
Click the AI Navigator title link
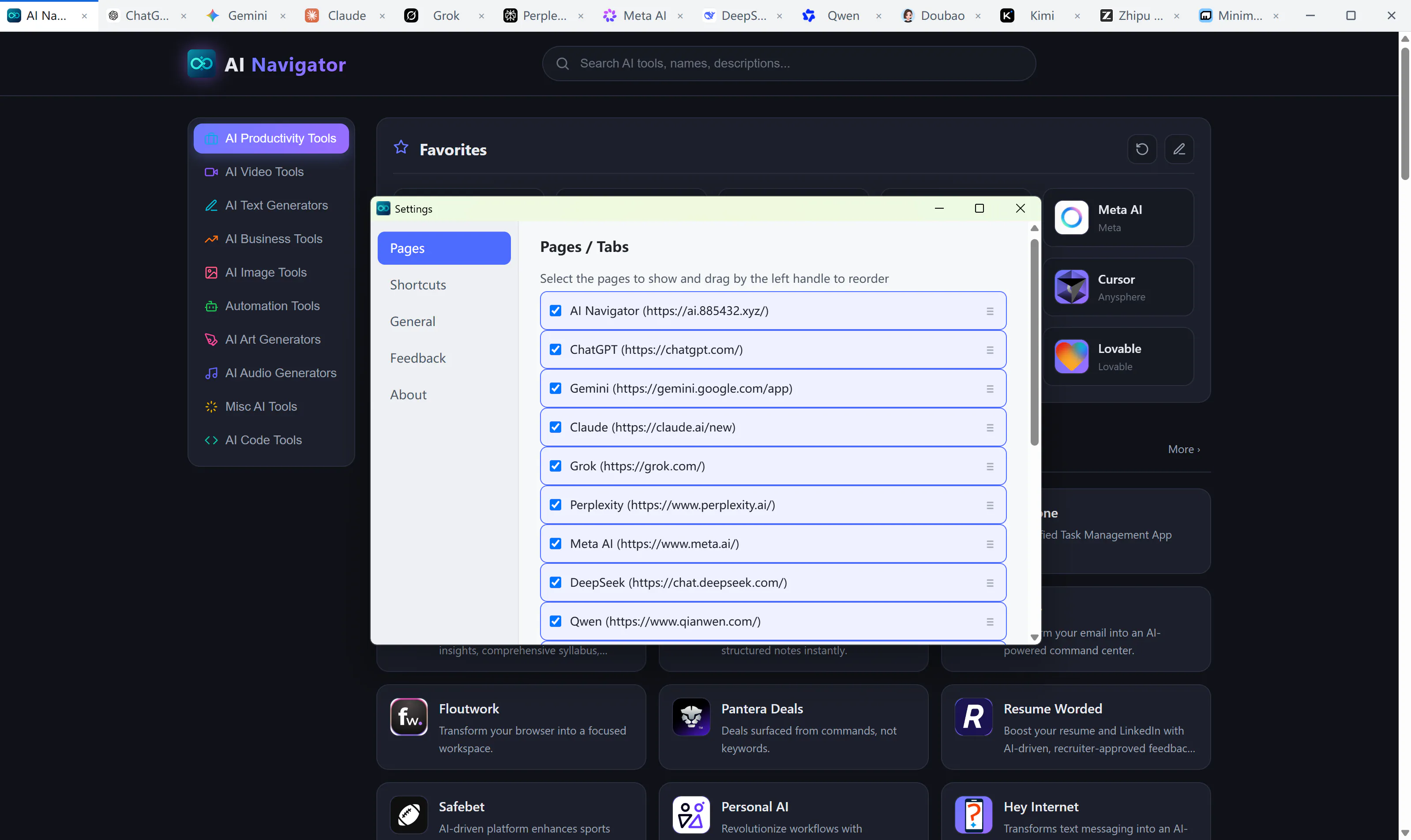285,64
